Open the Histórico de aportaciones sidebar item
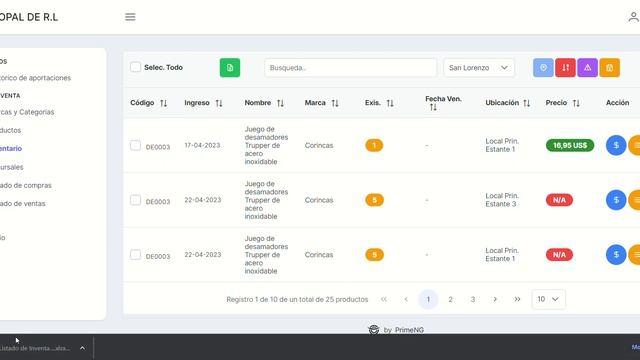640x360 pixels. tap(35, 78)
